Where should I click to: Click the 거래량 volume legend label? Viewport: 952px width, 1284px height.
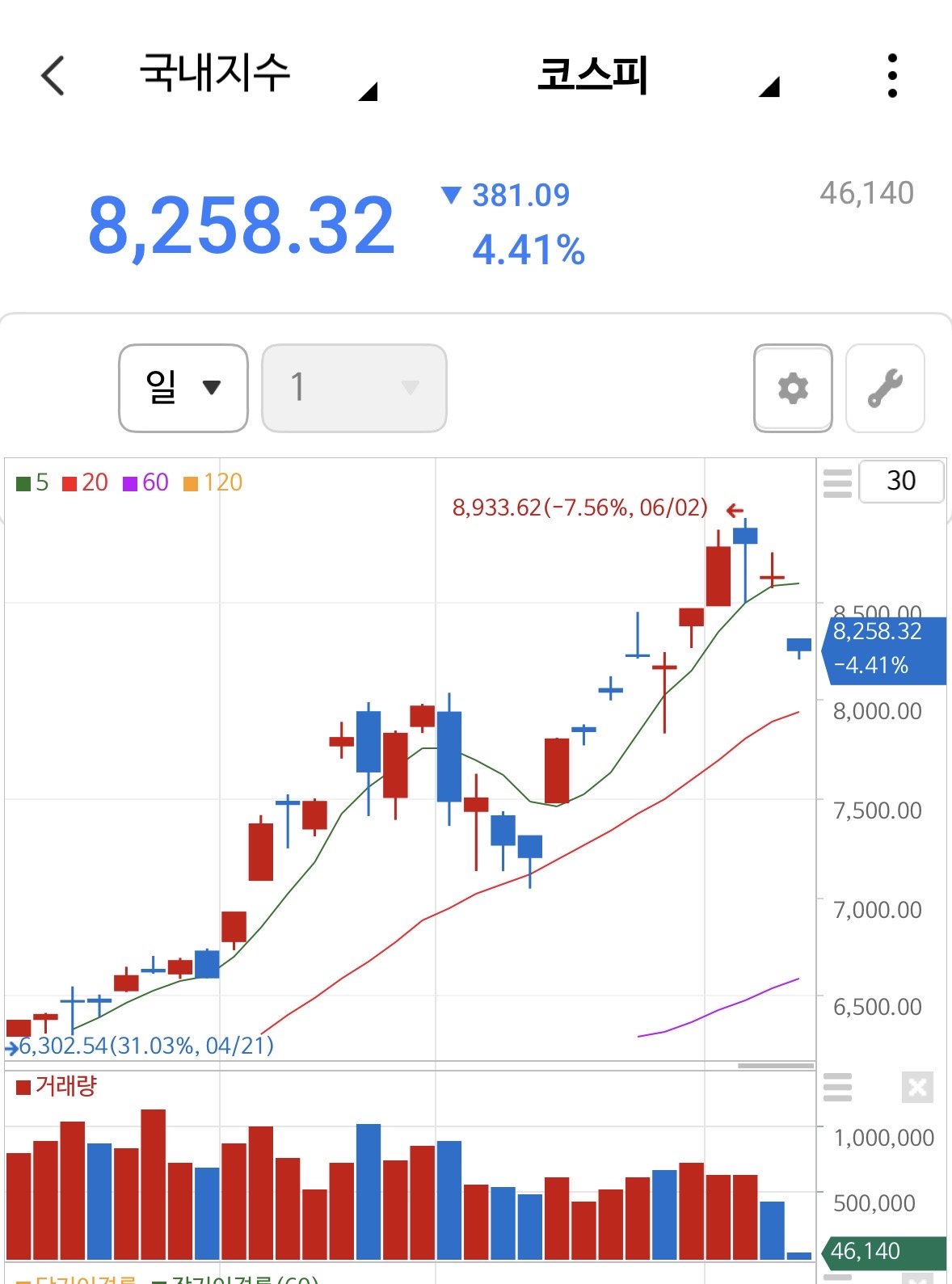coord(57,1086)
